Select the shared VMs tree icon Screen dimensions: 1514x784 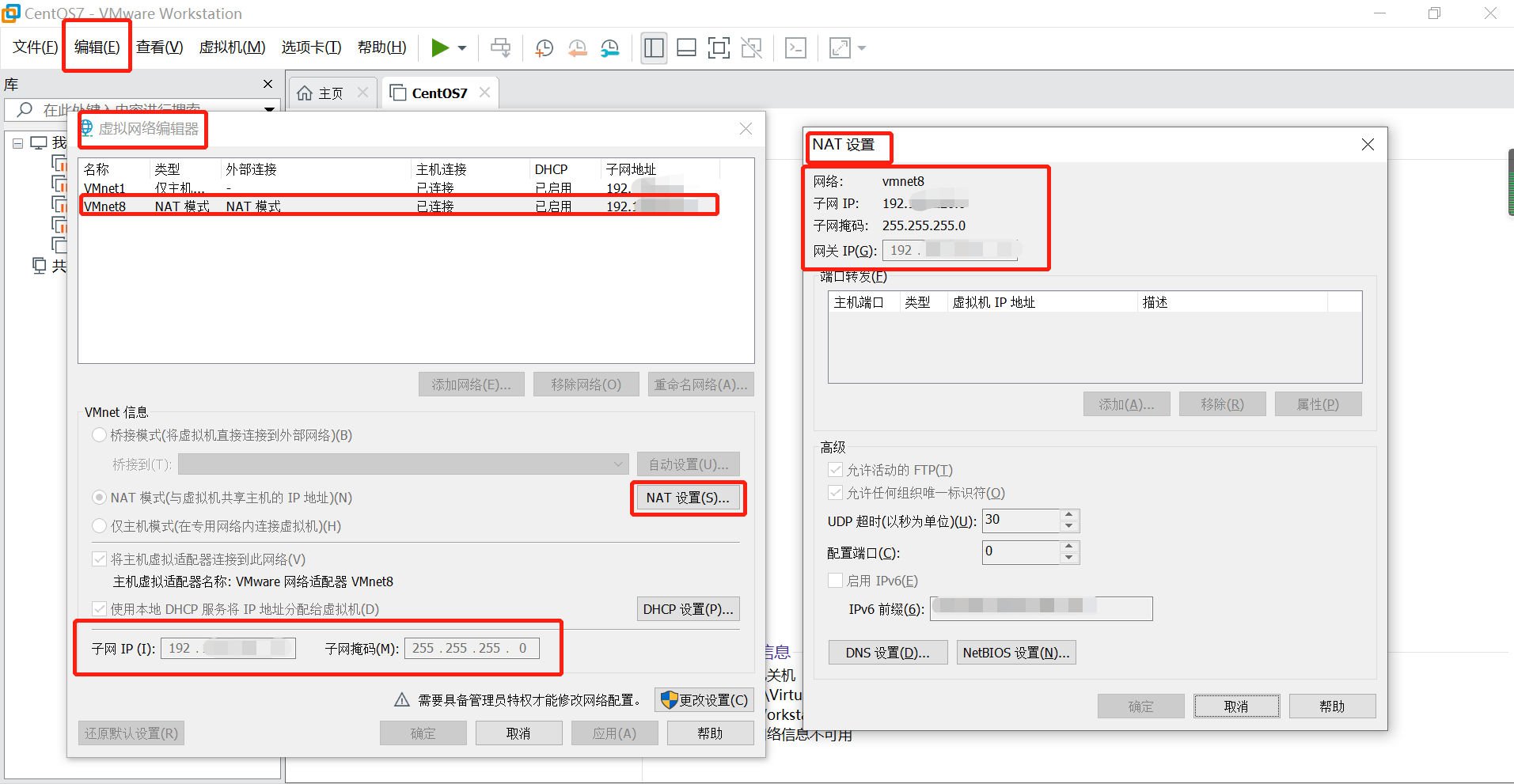(x=40, y=265)
